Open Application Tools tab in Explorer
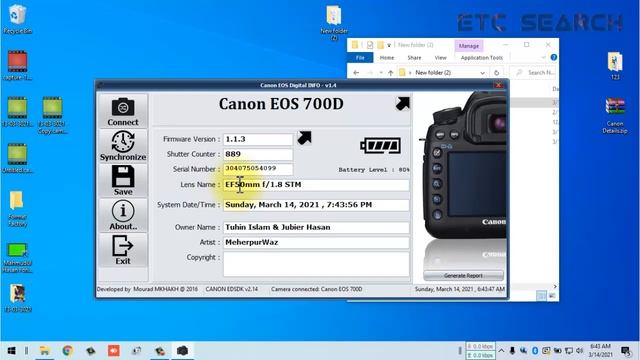The image size is (640, 360). tap(482, 58)
